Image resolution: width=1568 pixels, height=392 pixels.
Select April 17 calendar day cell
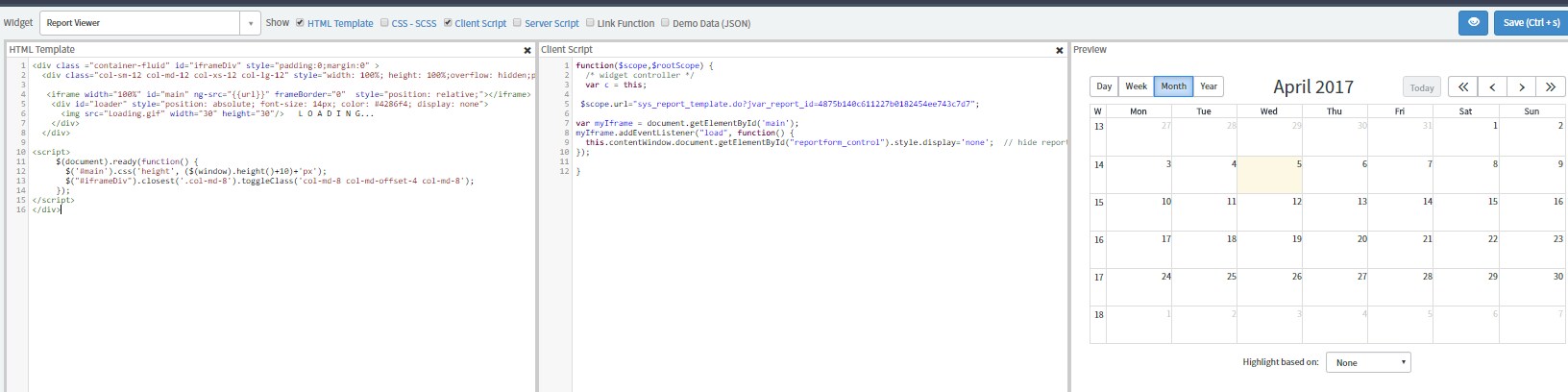pos(1139,250)
